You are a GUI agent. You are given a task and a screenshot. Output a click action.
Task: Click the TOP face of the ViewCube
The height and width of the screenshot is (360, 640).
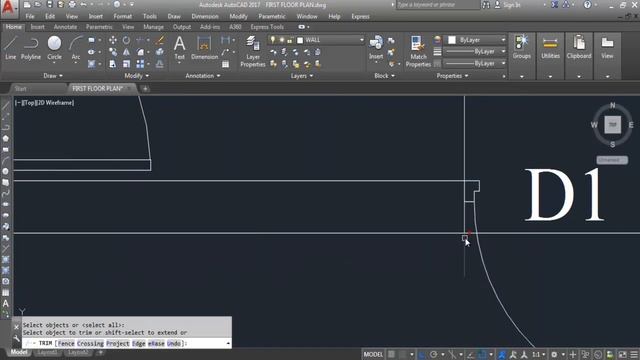pos(612,125)
